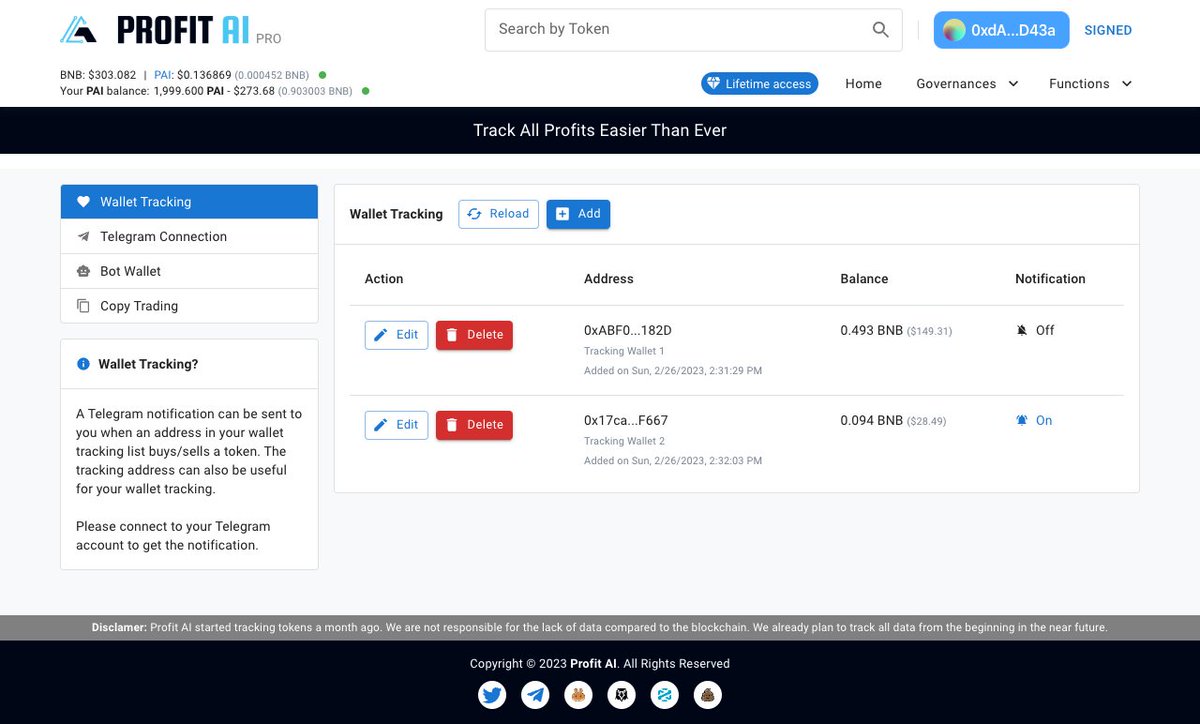
Task: Click balance 0.094 BNB
Action: 872,421
